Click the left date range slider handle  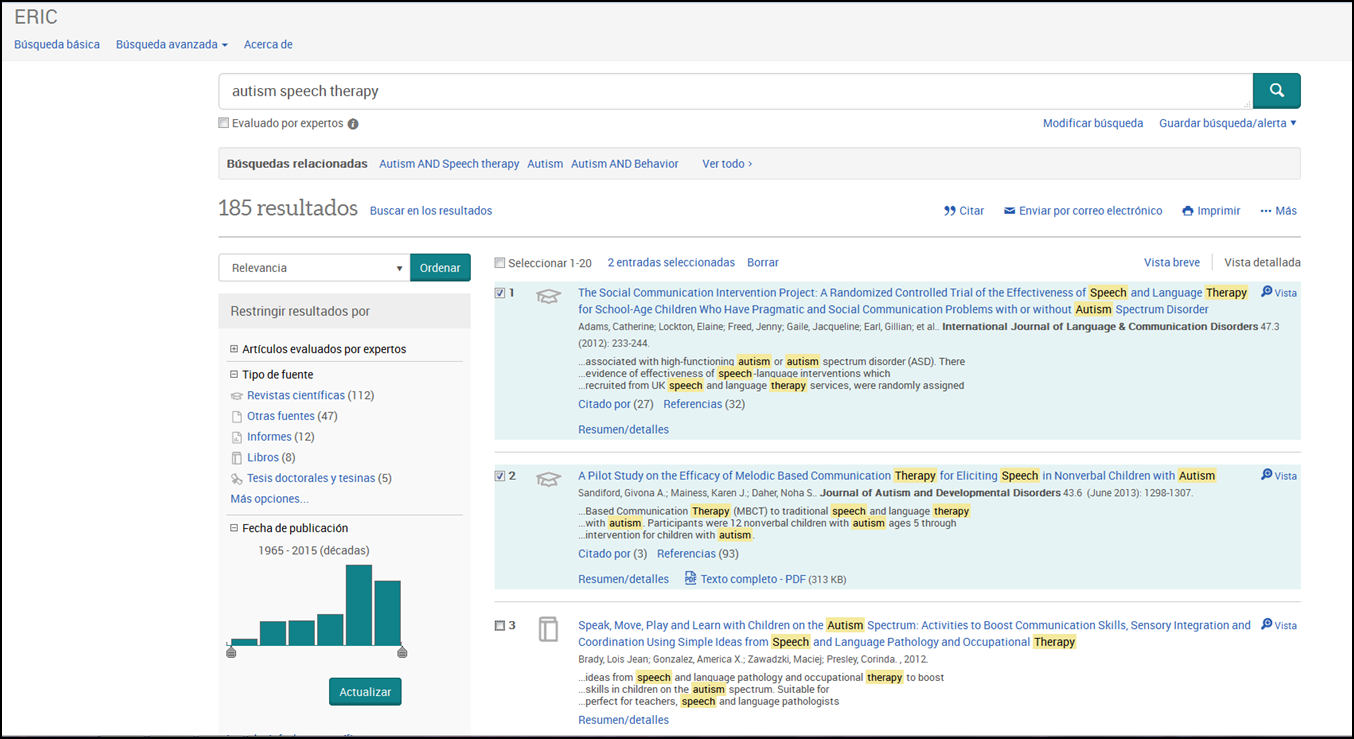[x=231, y=652]
